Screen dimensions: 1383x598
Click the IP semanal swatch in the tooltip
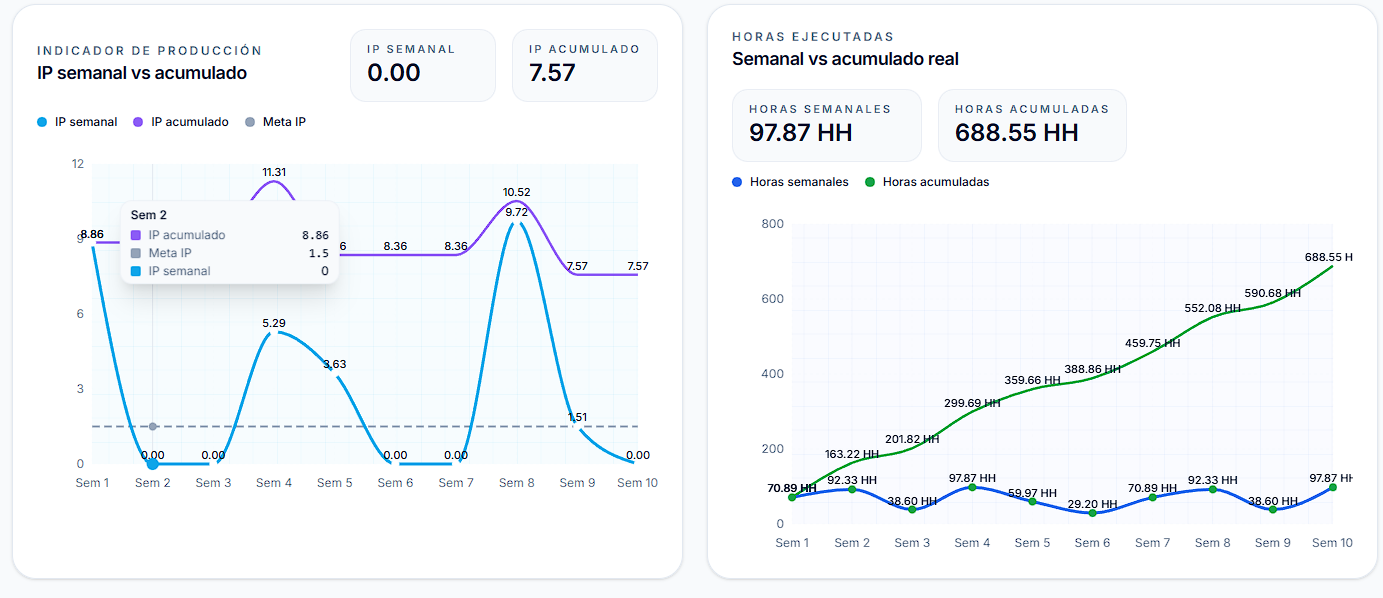click(137, 270)
